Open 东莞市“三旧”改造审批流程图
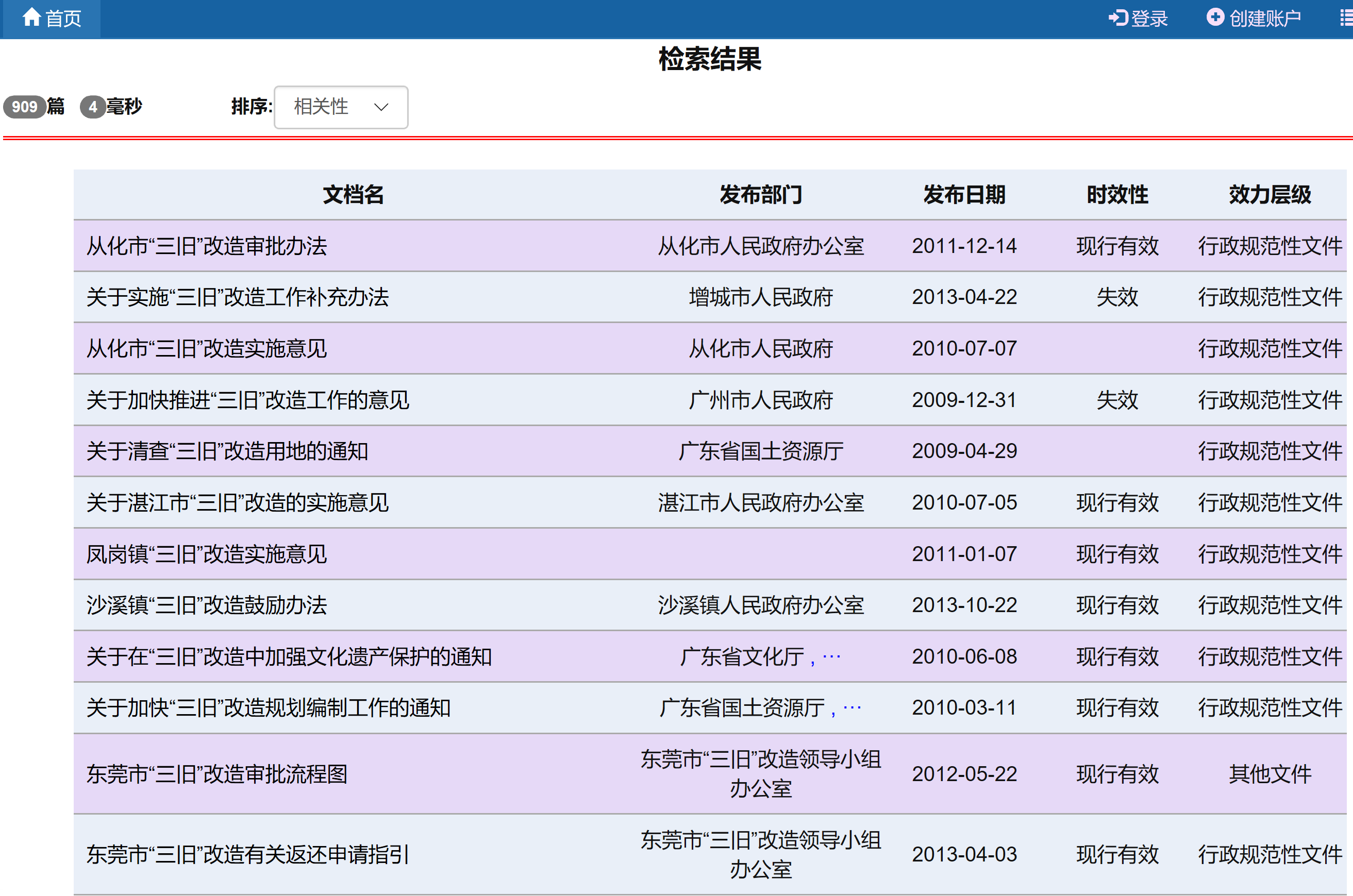Viewport: 1353px width, 896px height. 216,774
